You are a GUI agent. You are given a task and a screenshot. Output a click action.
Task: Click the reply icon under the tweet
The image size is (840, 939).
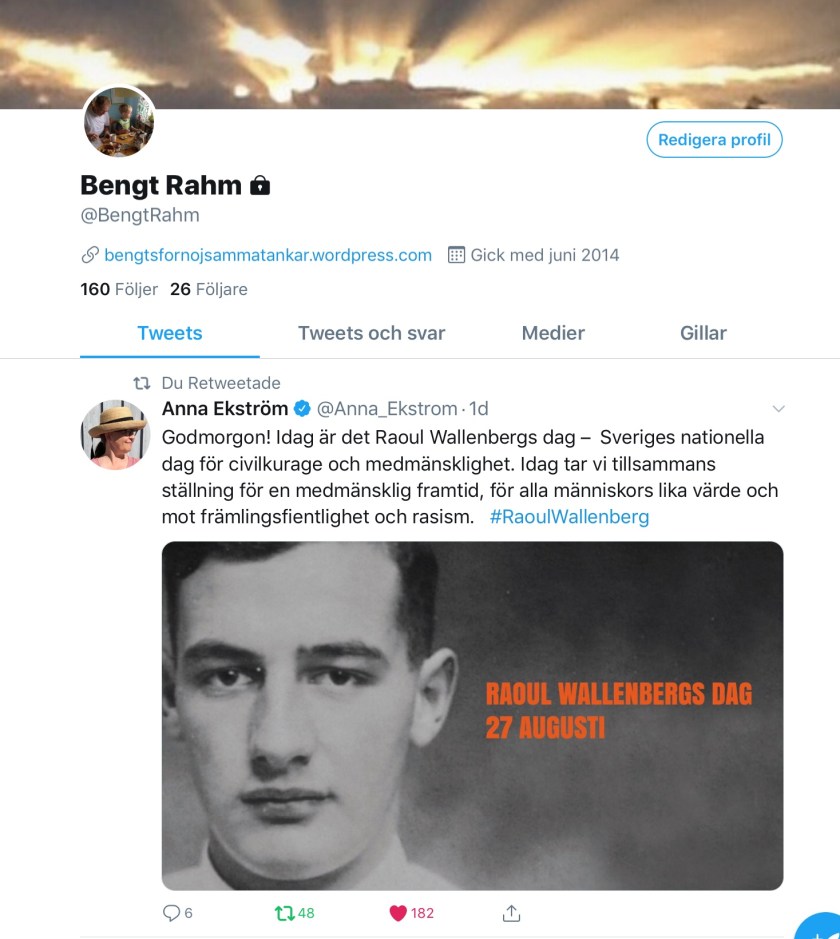[x=171, y=913]
